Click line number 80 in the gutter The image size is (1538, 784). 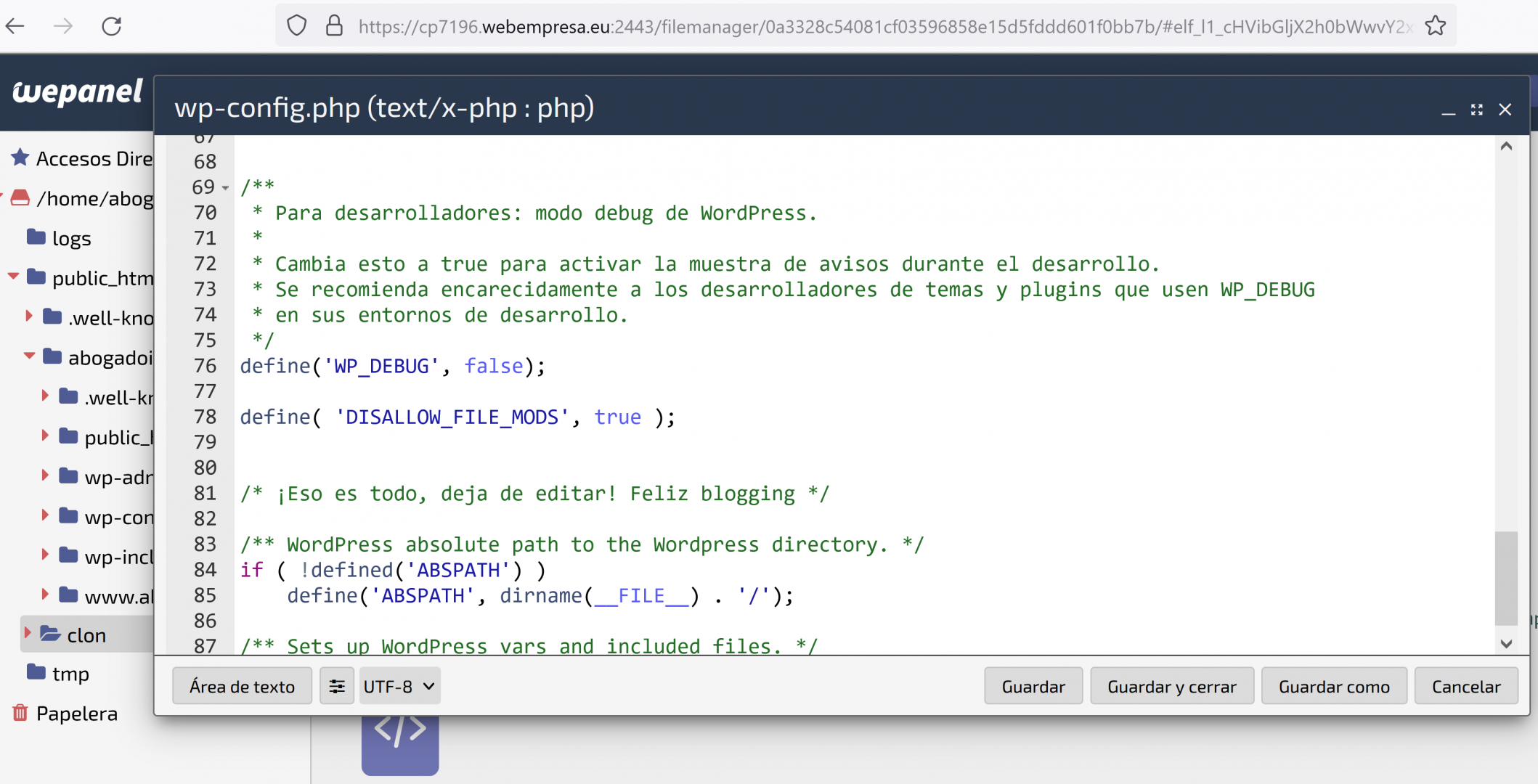pyautogui.click(x=205, y=467)
